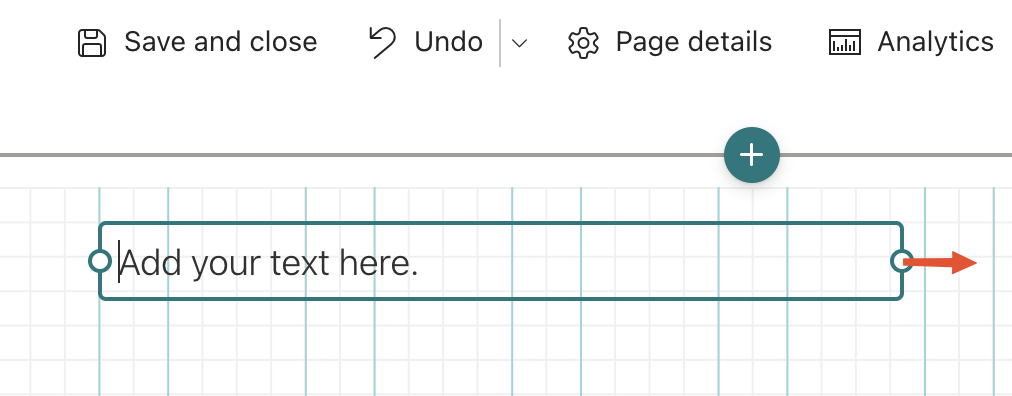Click the curved Undo arrow icon
1012x396 pixels.
pyautogui.click(x=382, y=43)
